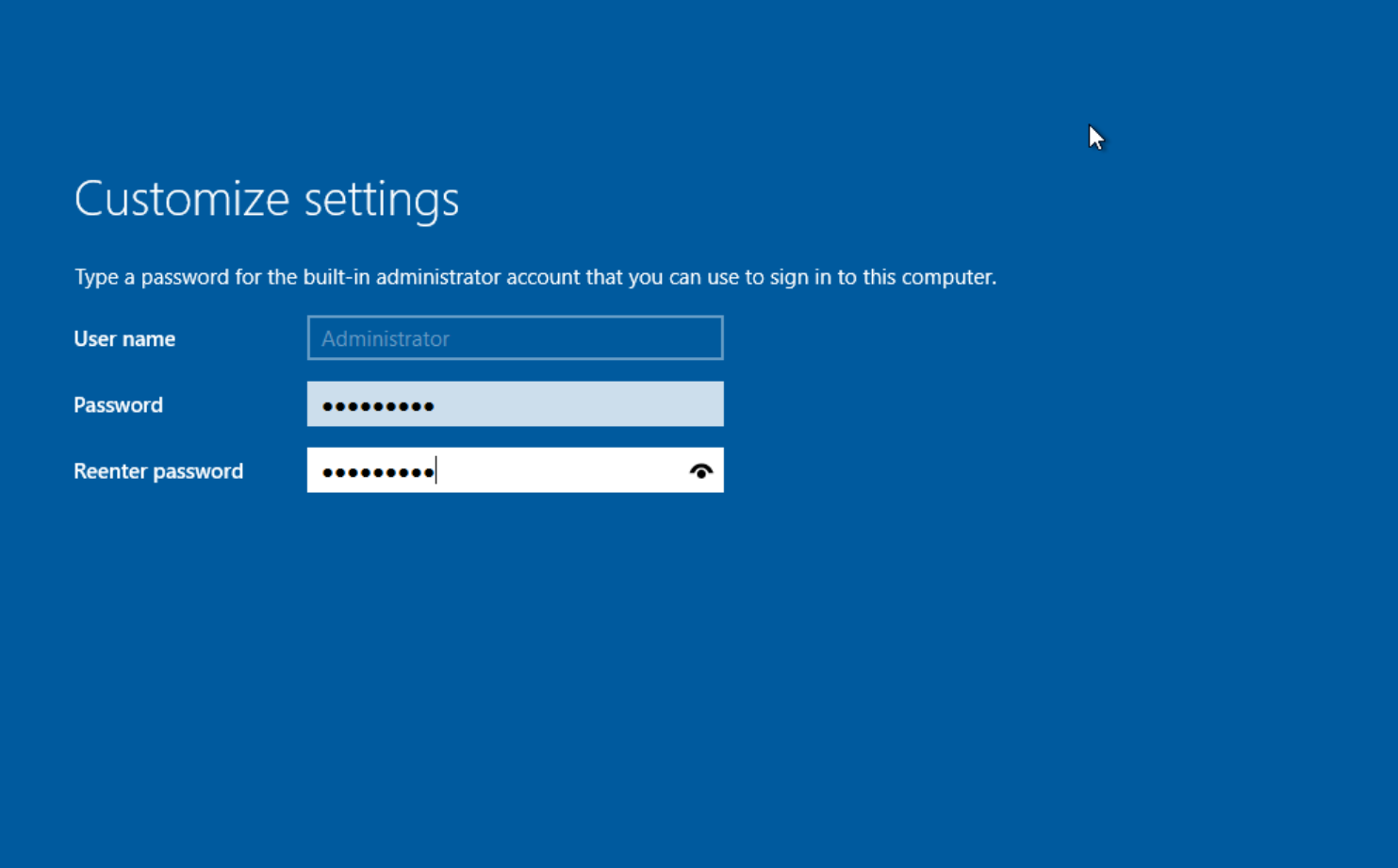Click the 'Password' label
Screen dimensions: 1398x868
point(118,405)
